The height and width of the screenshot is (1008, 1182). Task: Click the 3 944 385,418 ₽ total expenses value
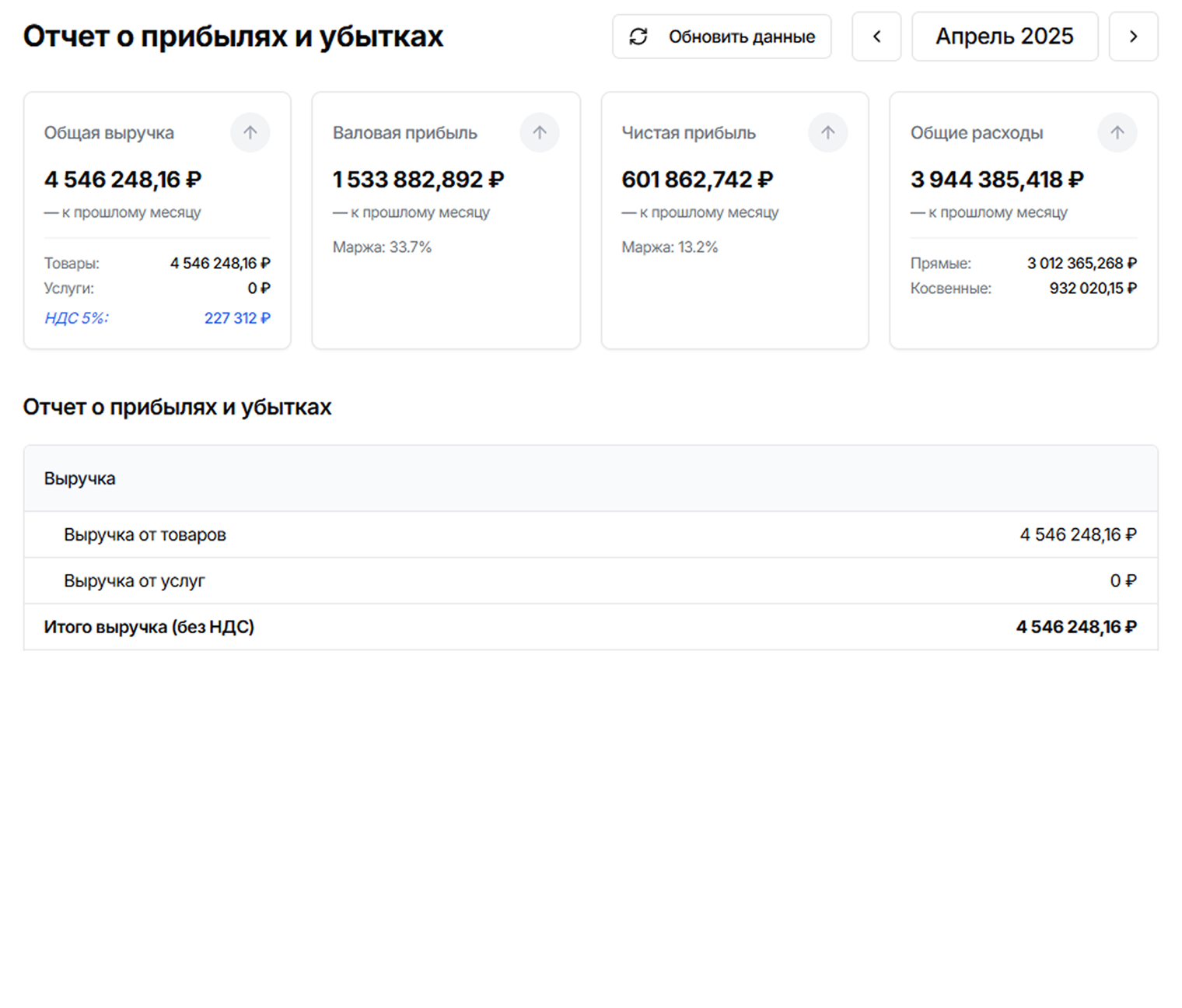pos(997,180)
